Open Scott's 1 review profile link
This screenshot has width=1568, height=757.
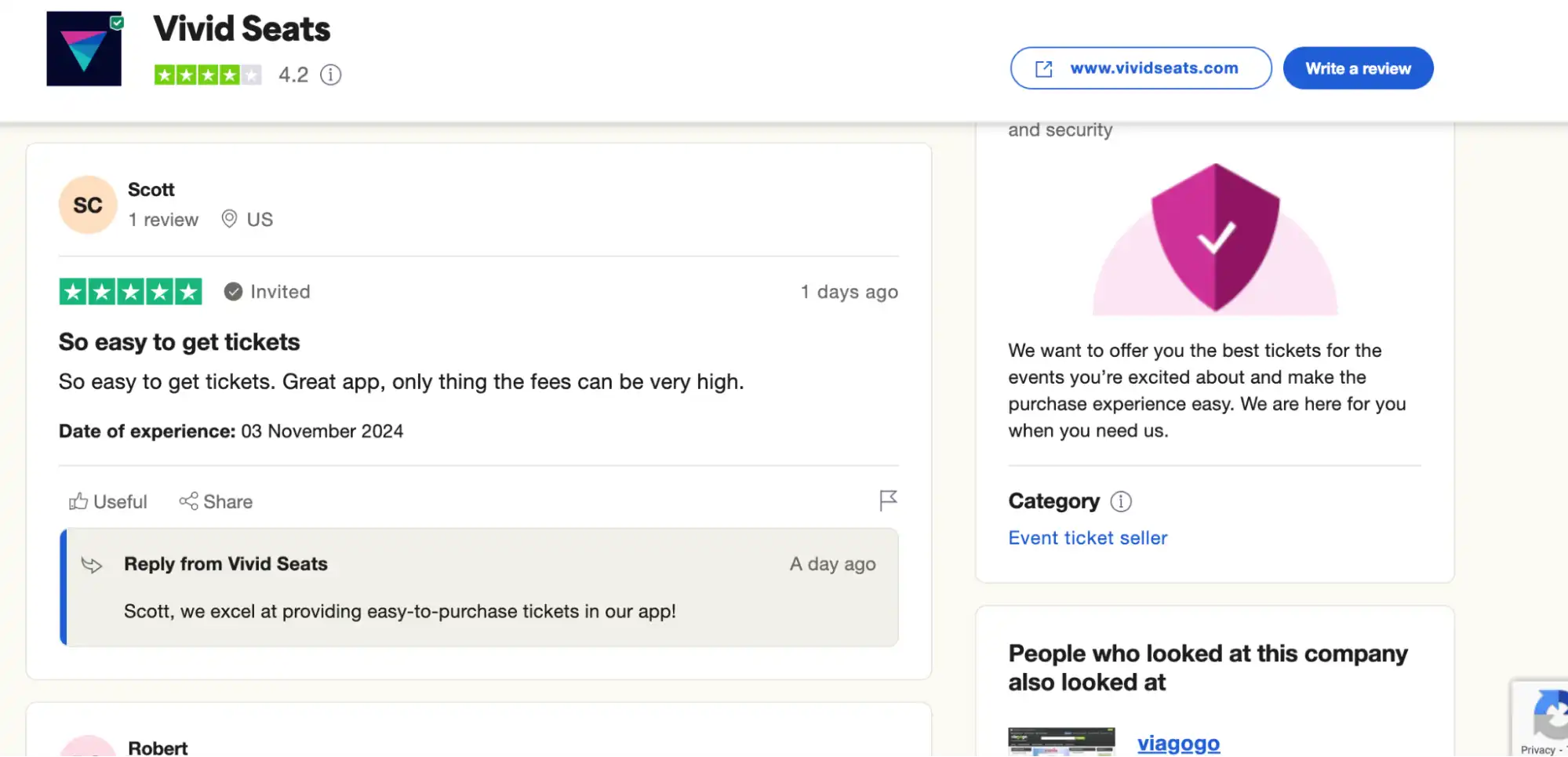[163, 219]
